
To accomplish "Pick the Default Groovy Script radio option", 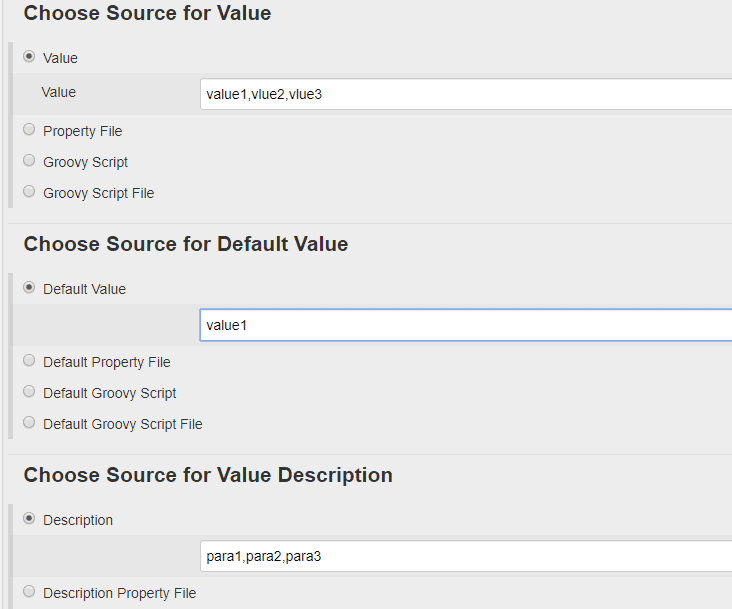I will 29,392.
